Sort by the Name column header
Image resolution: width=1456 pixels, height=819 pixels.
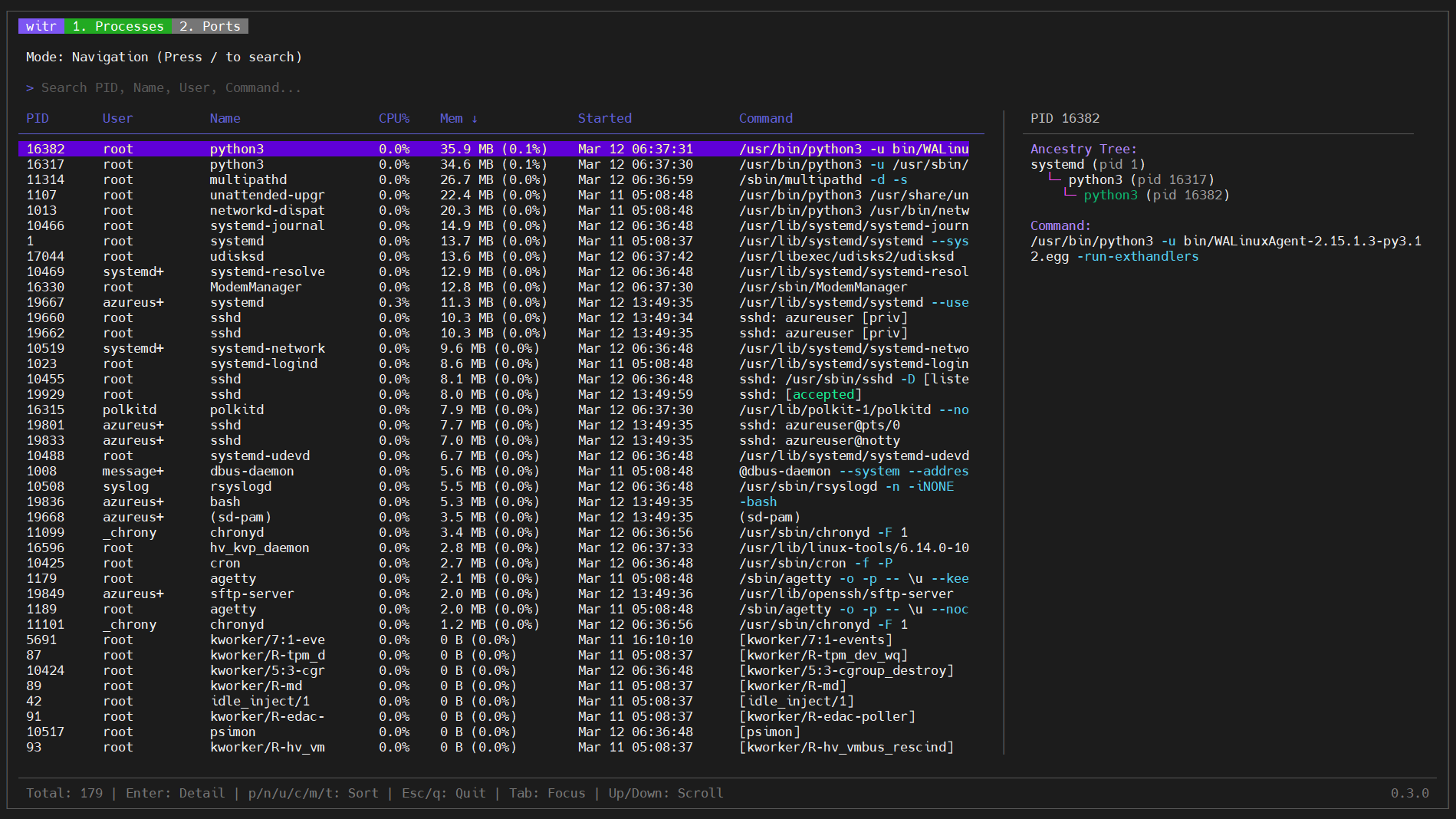[x=225, y=118]
